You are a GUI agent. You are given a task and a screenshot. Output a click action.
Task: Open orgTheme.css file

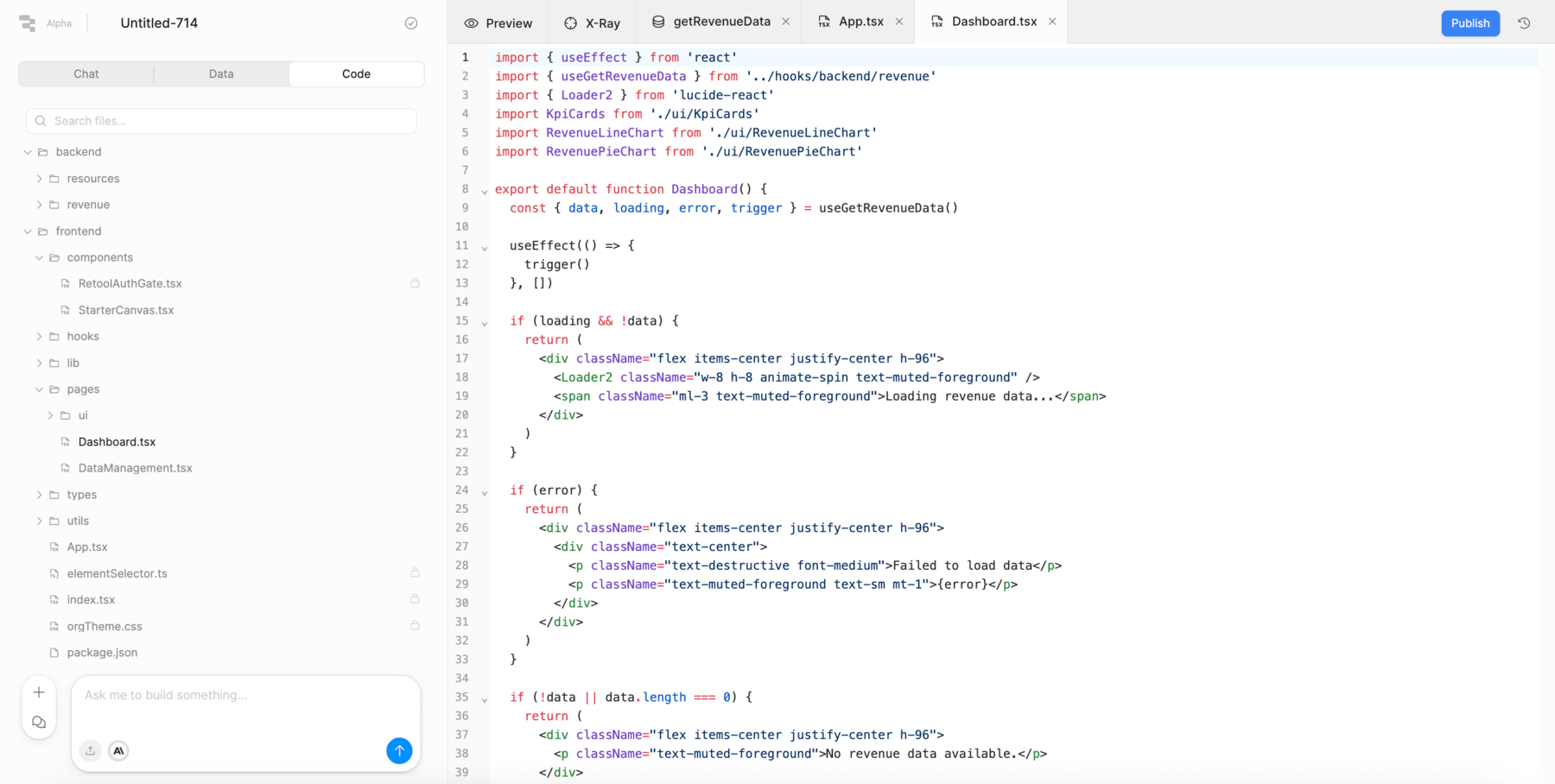(105, 627)
